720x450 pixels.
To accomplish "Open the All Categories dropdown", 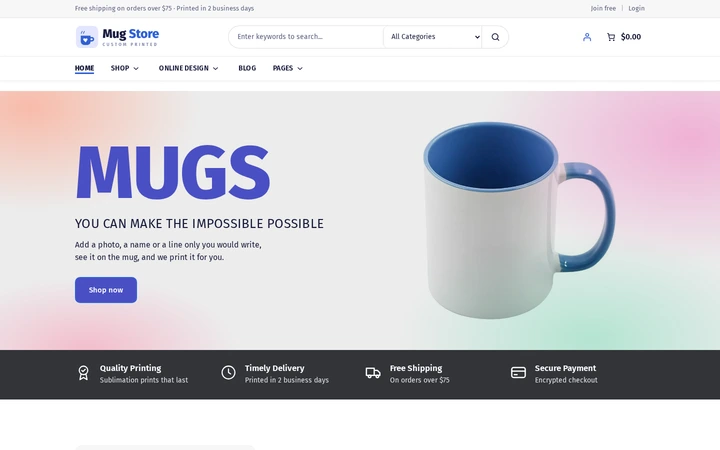I will pos(433,37).
